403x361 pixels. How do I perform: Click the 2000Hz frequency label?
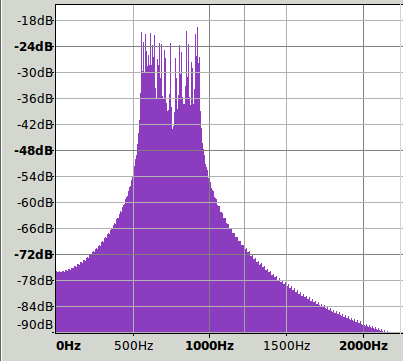363,346
